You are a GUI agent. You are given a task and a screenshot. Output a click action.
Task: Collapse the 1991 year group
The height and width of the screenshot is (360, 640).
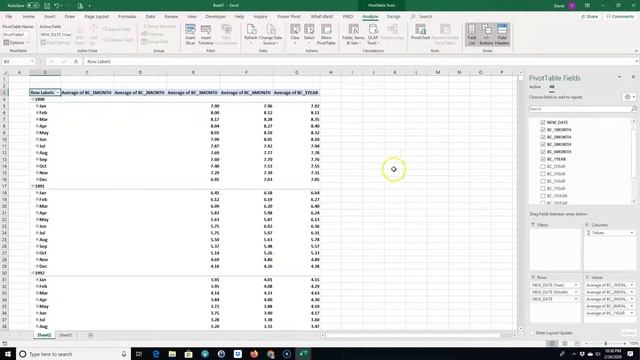point(33,186)
